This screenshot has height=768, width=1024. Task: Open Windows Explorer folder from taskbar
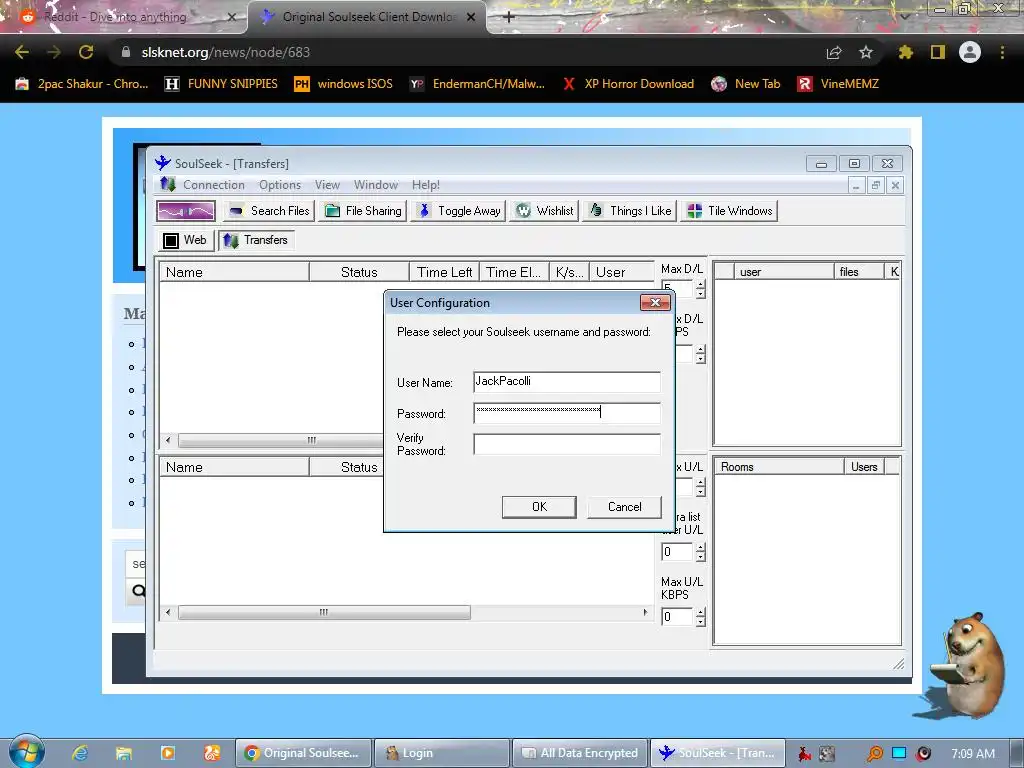click(x=123, y=753)
